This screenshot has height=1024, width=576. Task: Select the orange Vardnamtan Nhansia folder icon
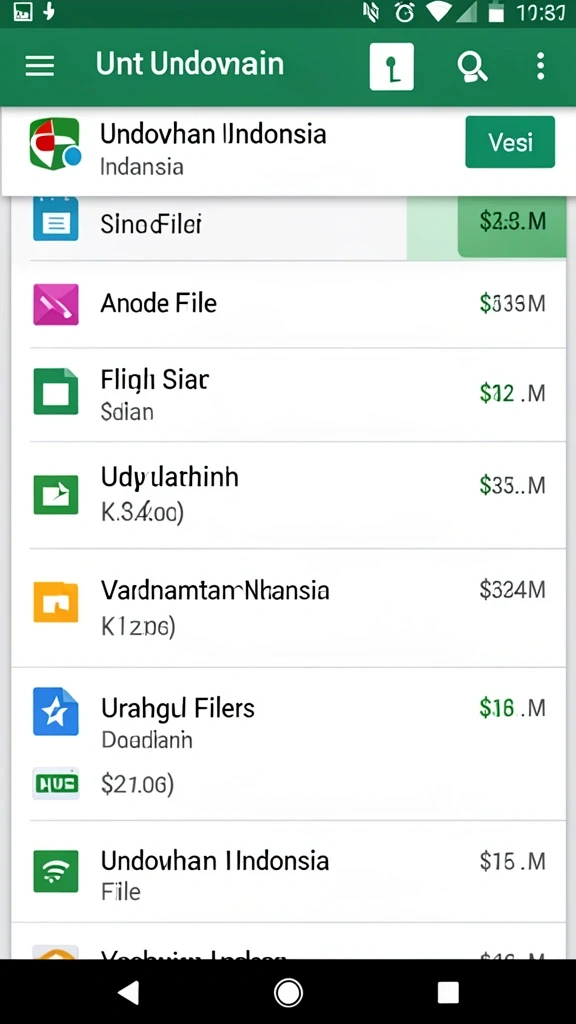tap(56, 601)
